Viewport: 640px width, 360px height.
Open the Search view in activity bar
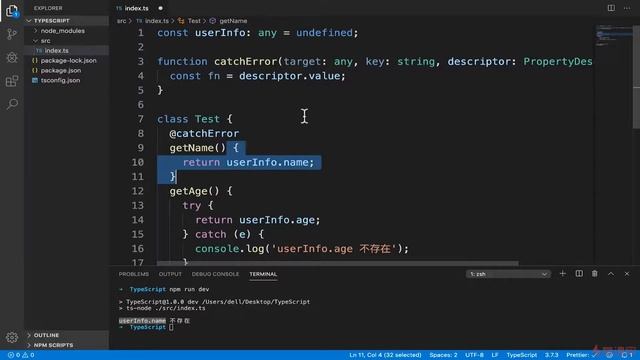12,104
